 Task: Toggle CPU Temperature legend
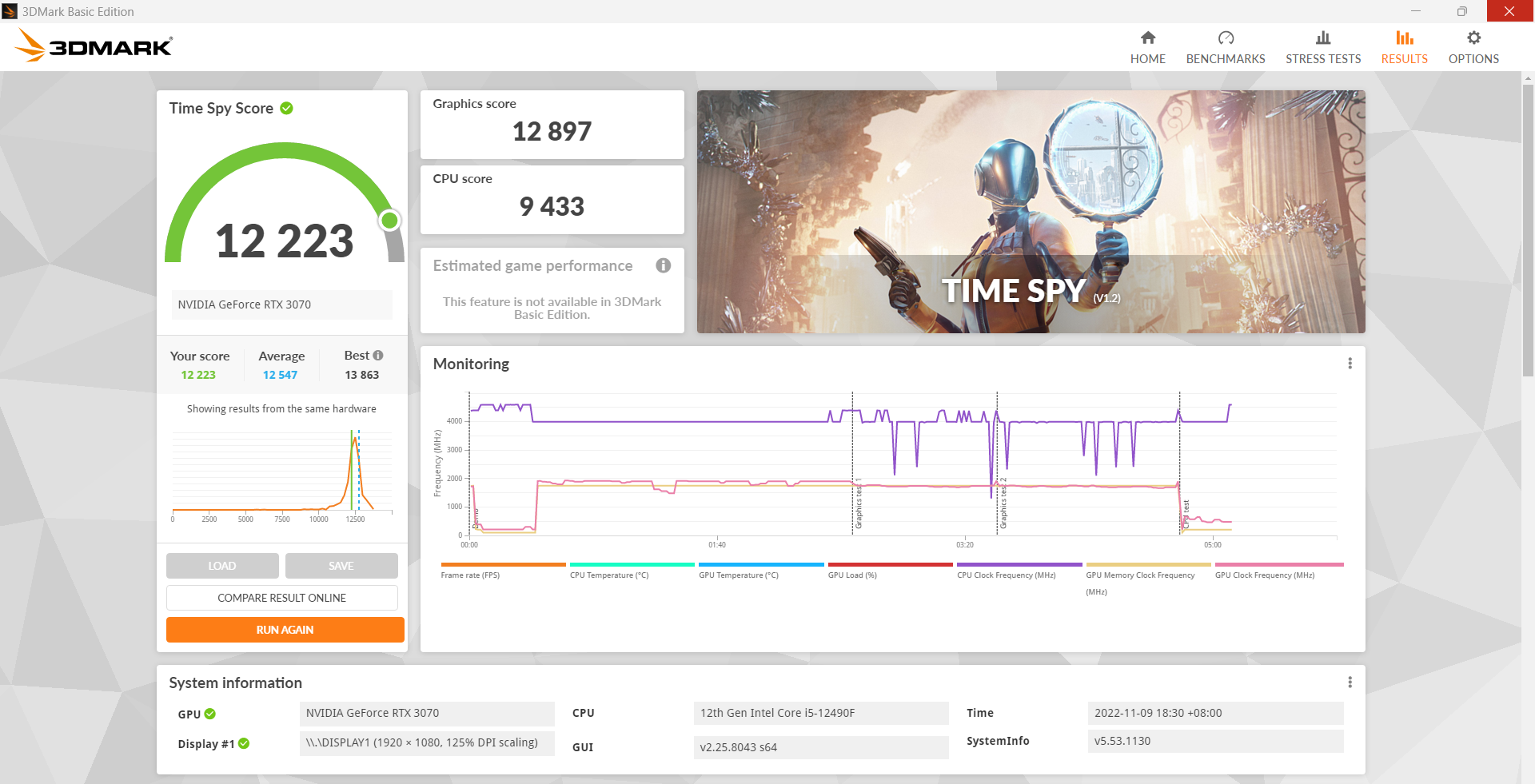point(632,571)
